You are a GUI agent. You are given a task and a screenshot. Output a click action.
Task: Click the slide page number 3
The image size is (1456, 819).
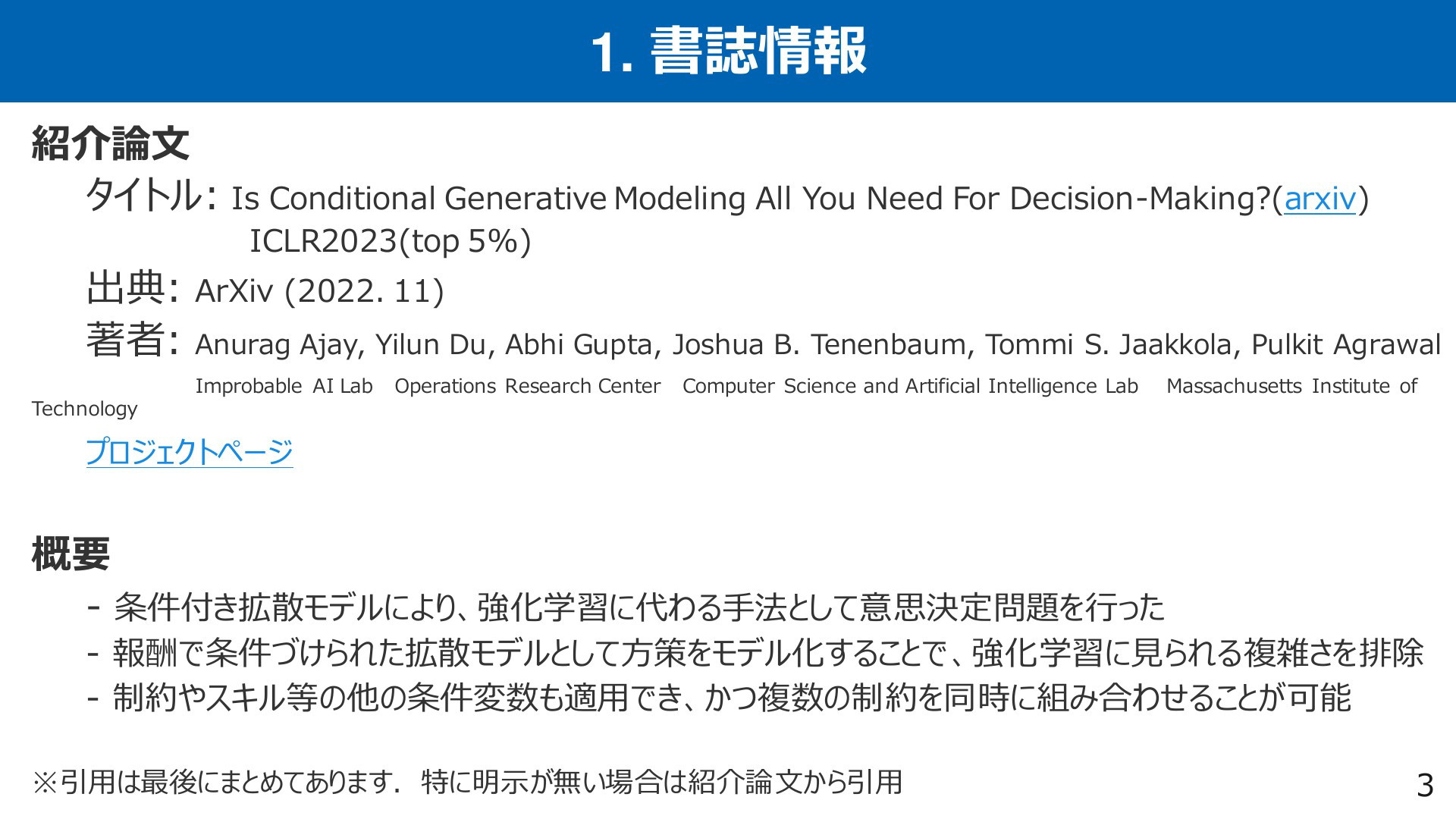1425,786
